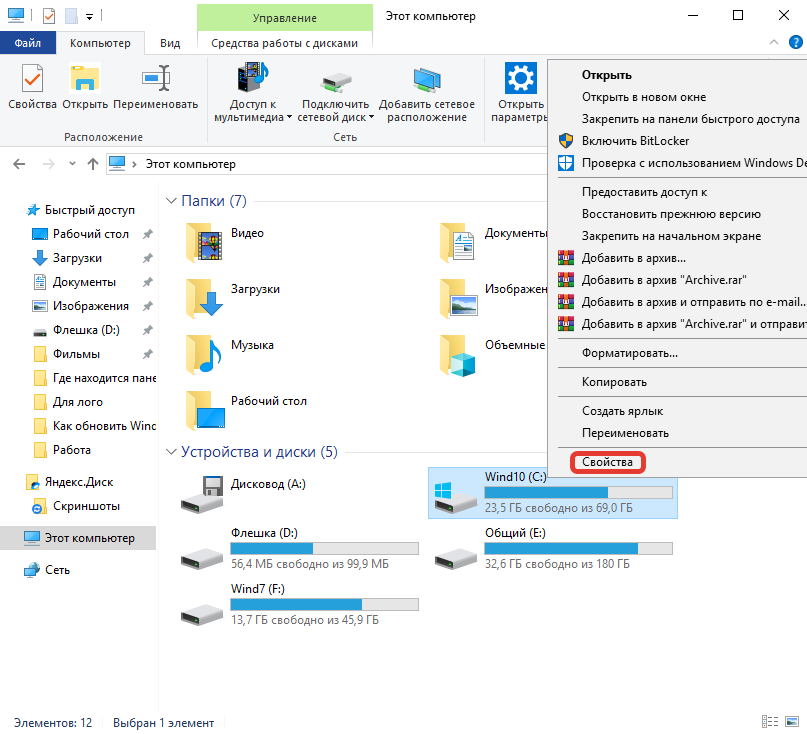The height and width of the screenshot is (734, 807).
Task: Select the Wind10 (C:) drive icon
Action: pyautogui.click(x=455, y=494)
